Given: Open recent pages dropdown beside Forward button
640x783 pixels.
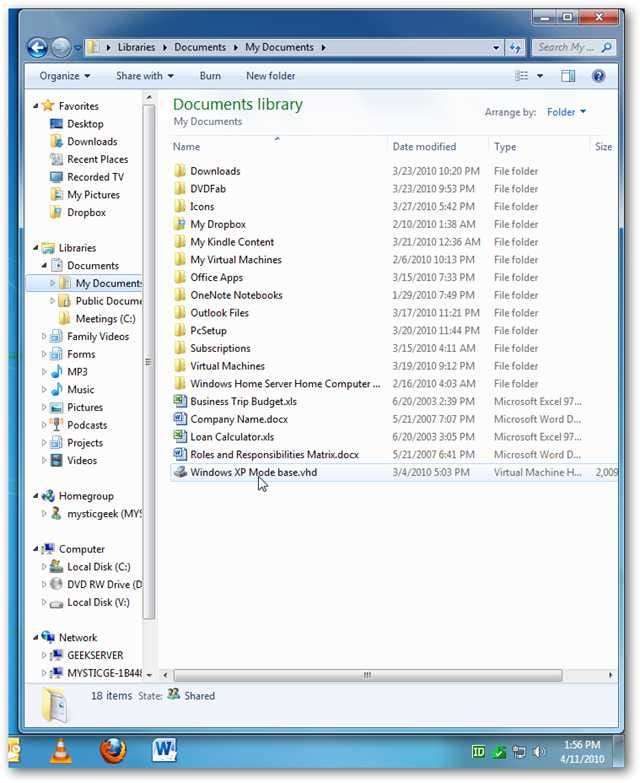Looking at the screenshot, I should click(x=77, y=48).
